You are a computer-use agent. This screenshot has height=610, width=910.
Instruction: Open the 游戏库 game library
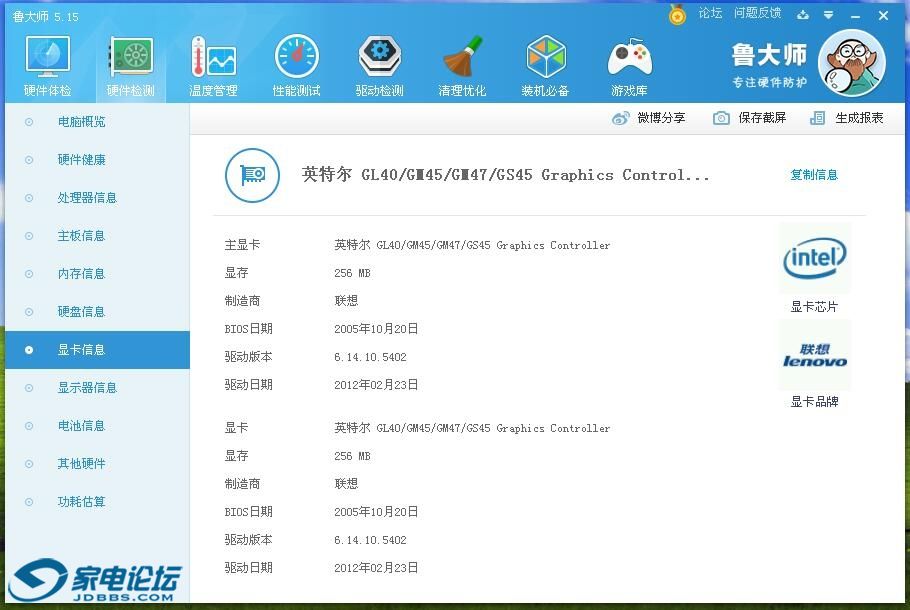pos(628,63)
